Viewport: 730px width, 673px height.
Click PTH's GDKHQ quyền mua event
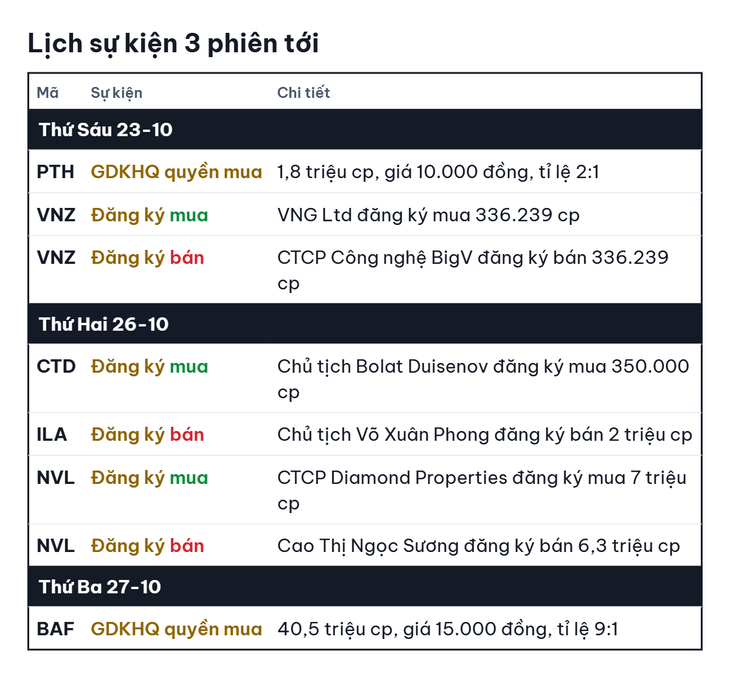[x=176, y=172]
